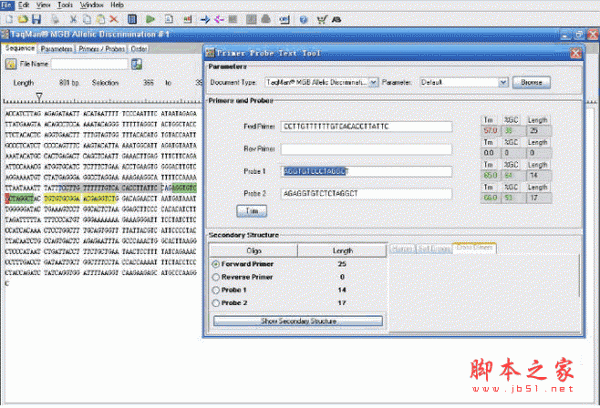This screenshot has height=408, width=600.
Task: Click the gray cloud-shaped toolbar icon
Action: pos(266,19)
